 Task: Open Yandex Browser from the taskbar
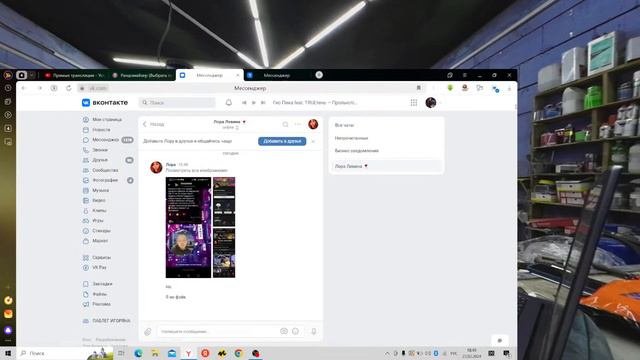click(188, 353)
